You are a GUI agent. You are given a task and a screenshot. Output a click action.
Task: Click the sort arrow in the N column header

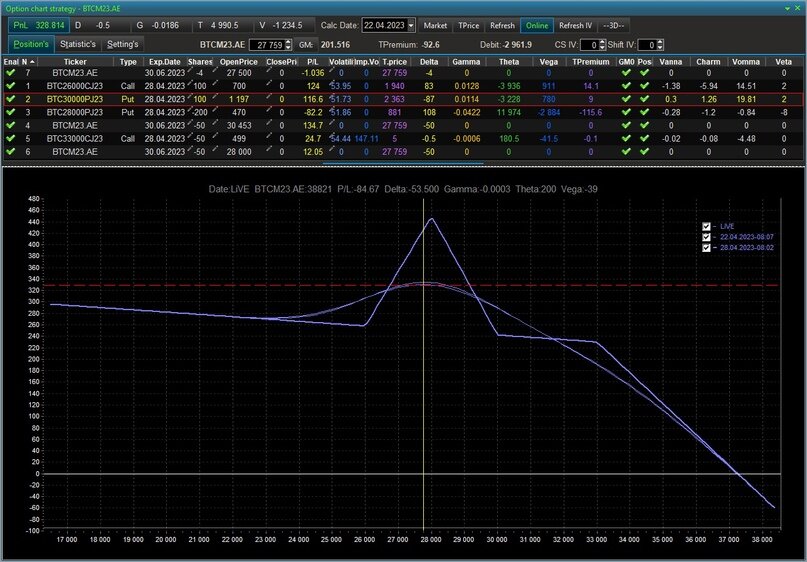click(33, 61)
